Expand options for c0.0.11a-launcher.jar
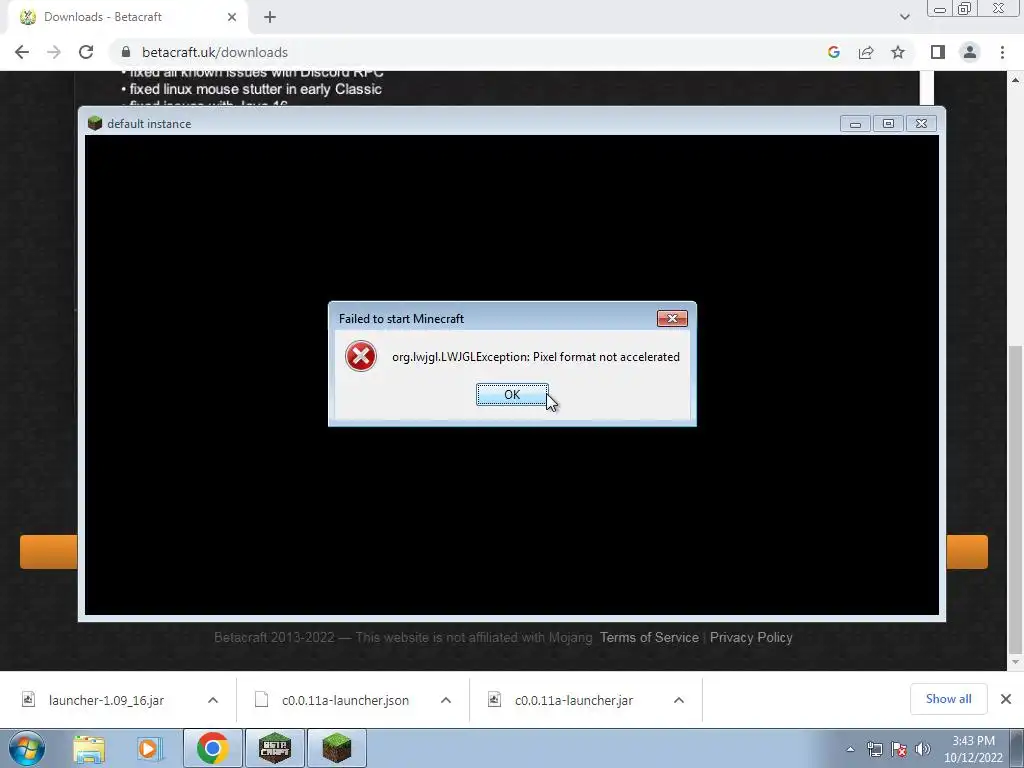 [x=679, y=700]
